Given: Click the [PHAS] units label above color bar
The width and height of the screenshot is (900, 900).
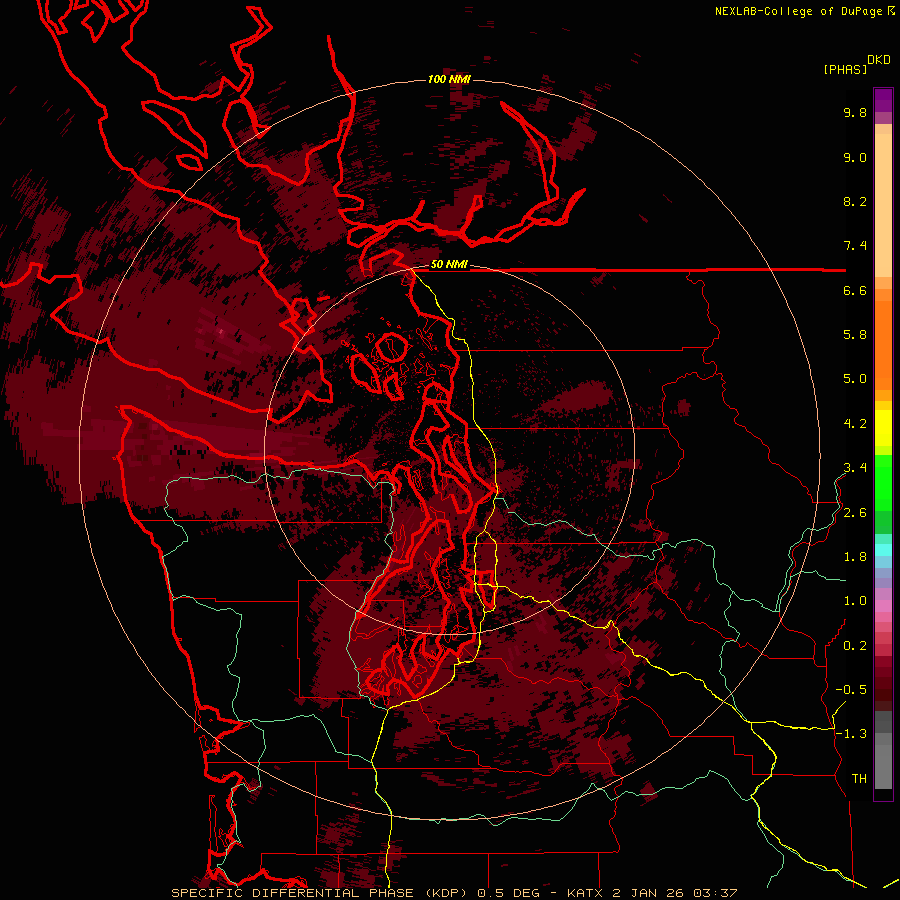Looking at the screenshot, I should click(x=845, y=69).
